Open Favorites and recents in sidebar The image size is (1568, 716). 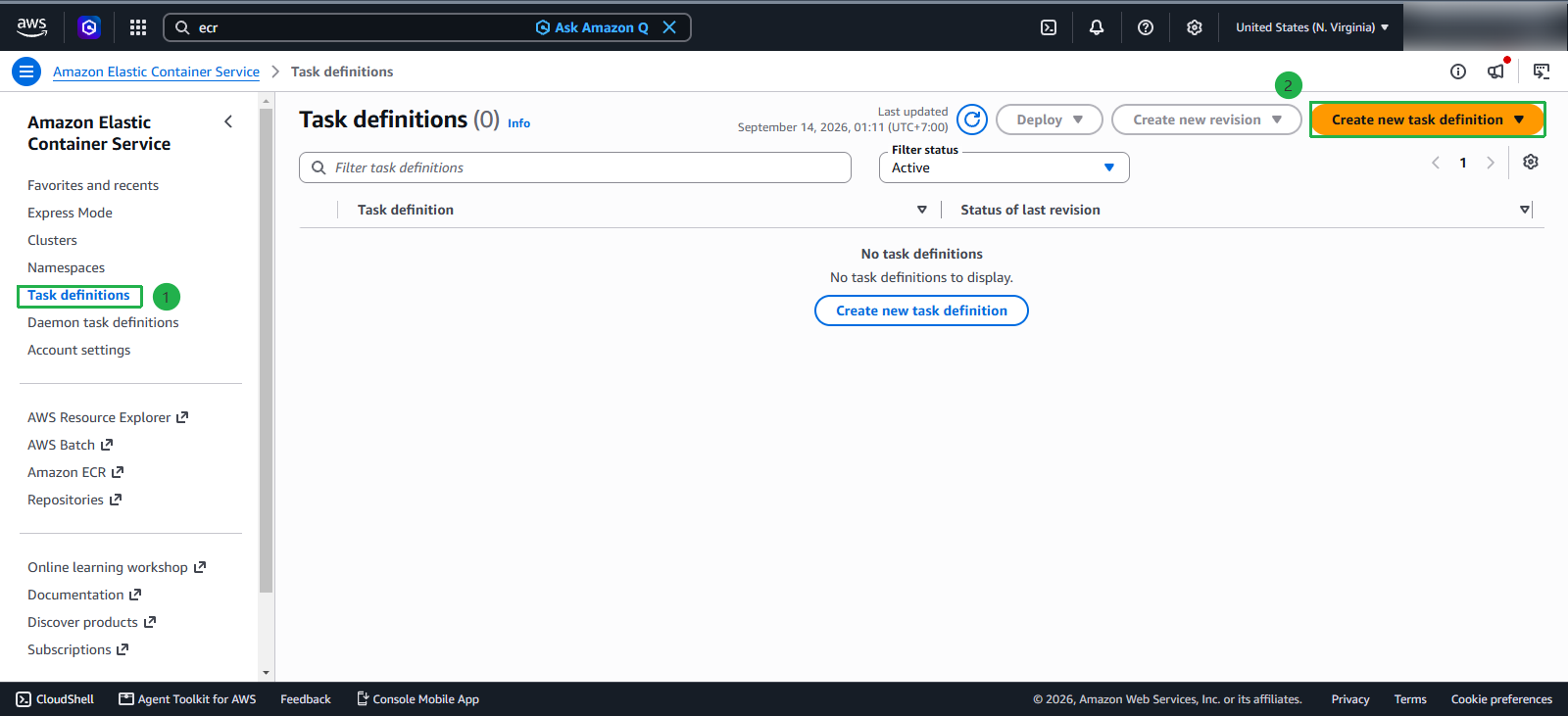(x=93, y=185)
